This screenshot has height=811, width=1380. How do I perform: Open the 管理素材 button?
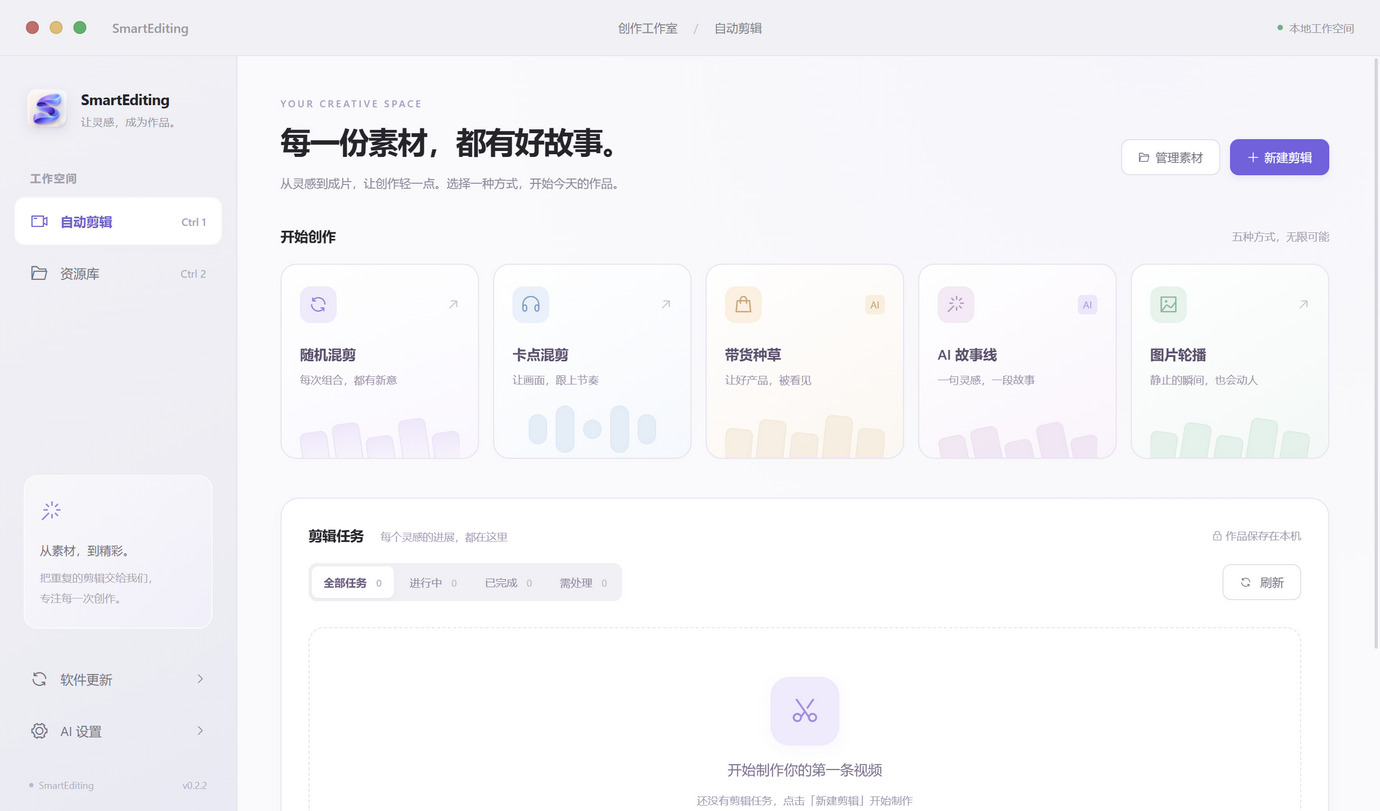pyautogui.click(x=1170, y=157)
